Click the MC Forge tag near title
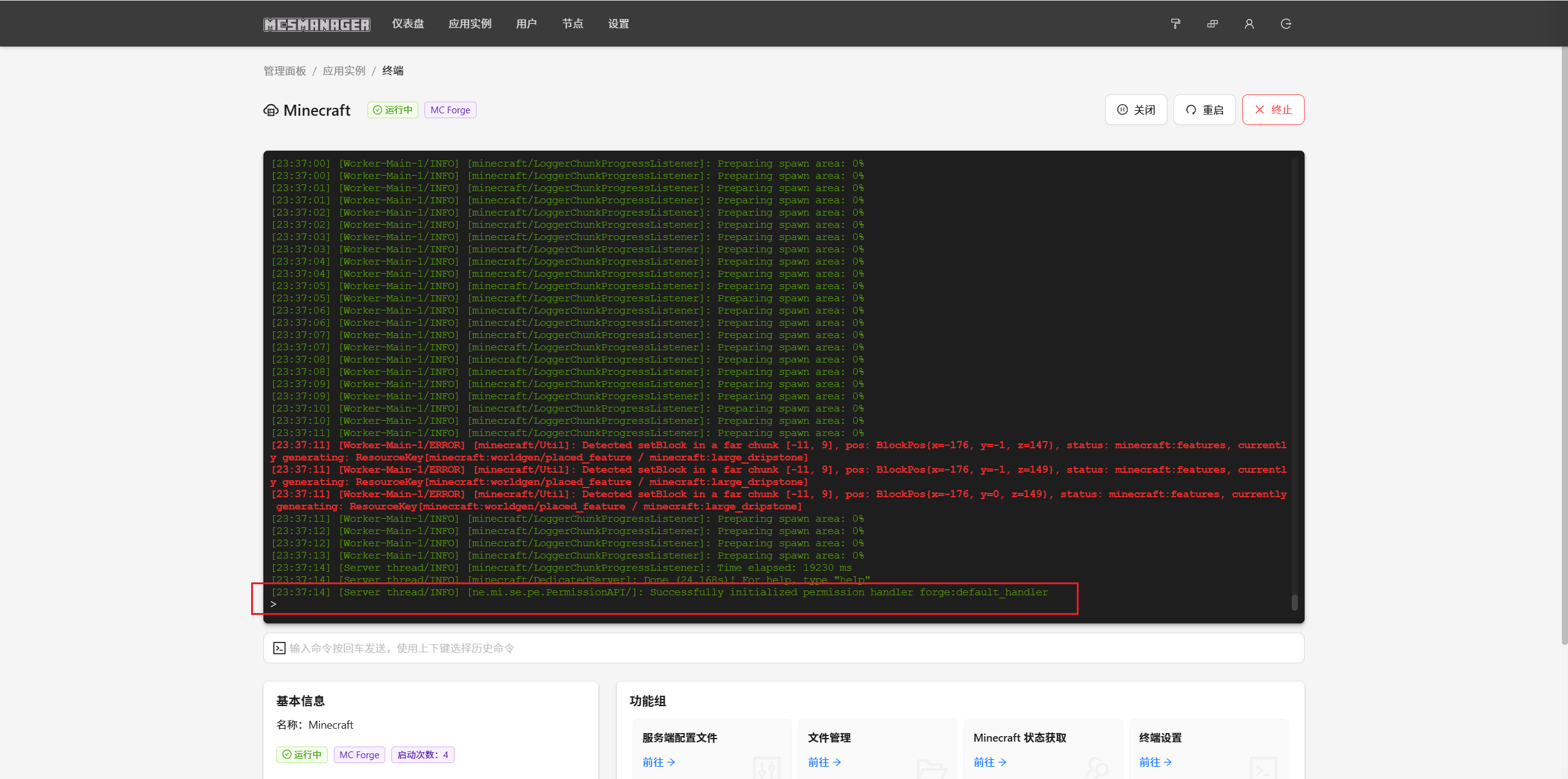The width and height of the screenshot is (1568, 779). pos(450,110)
